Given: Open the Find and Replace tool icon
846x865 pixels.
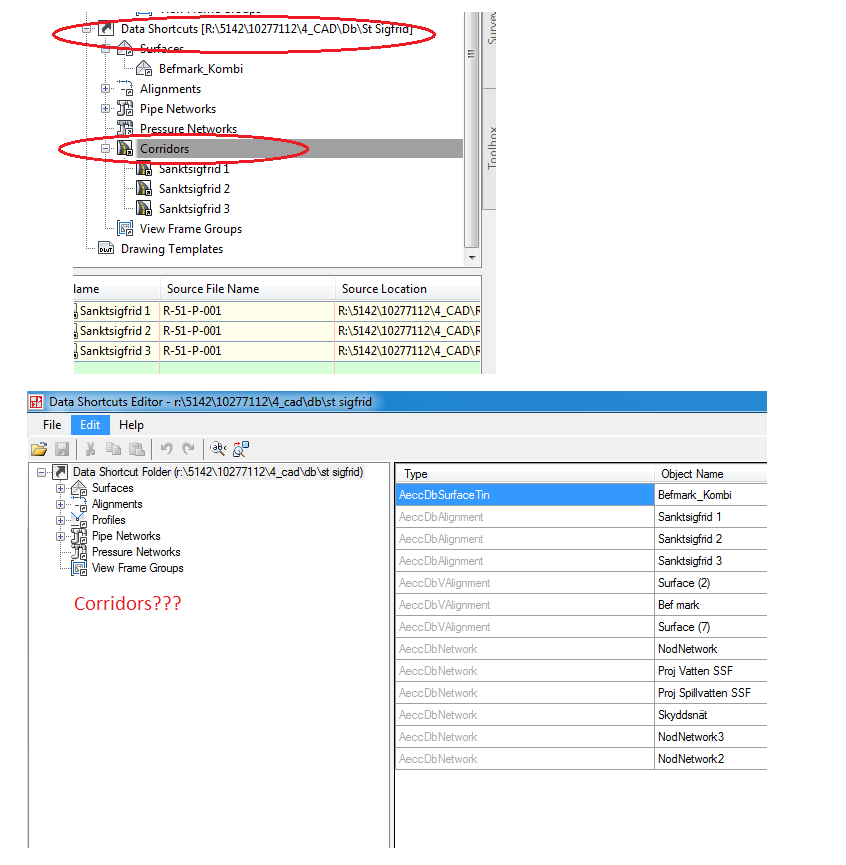Looking at the screenshot, I should pos(219,449).
